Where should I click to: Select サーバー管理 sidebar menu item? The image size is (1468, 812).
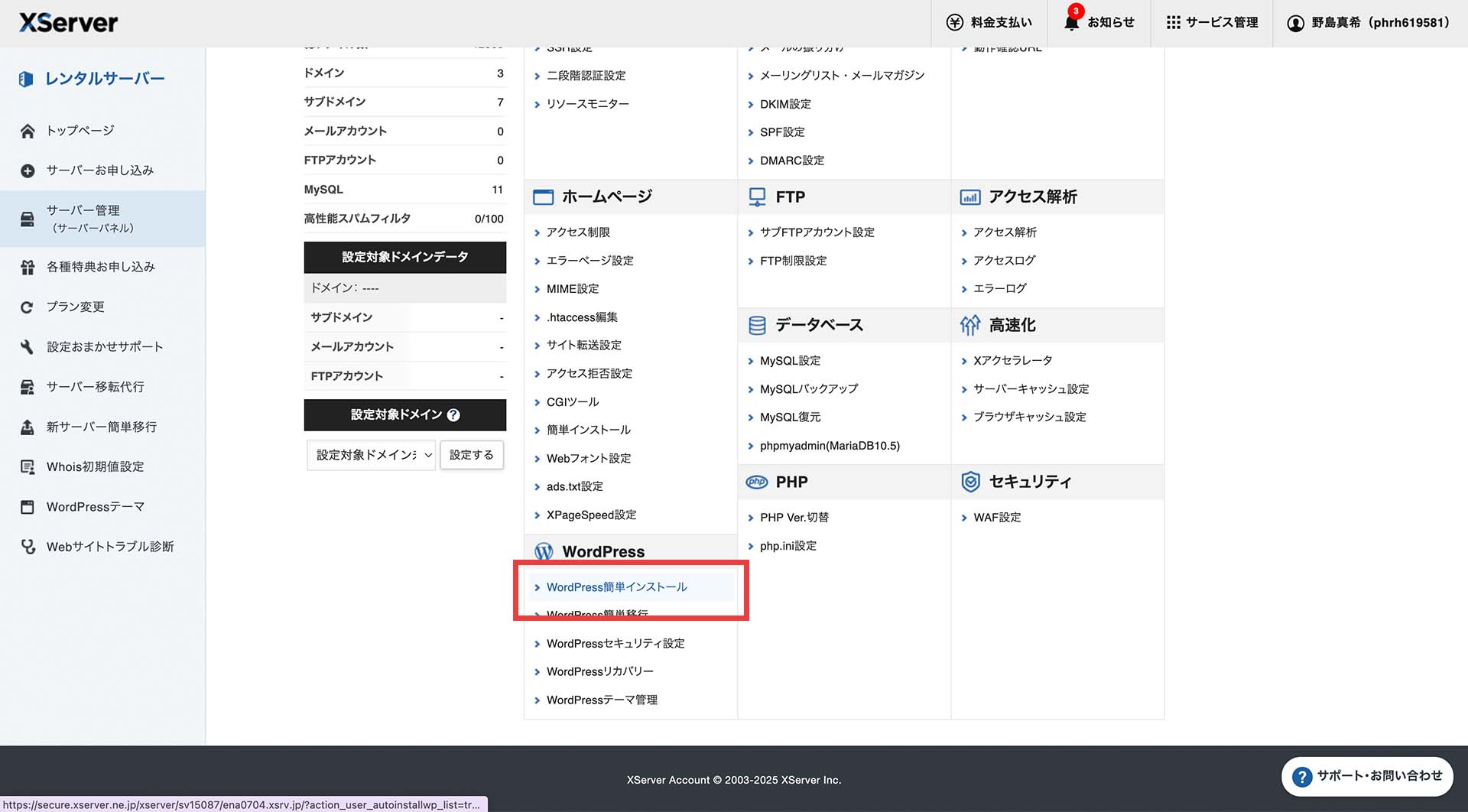[102, 219]
